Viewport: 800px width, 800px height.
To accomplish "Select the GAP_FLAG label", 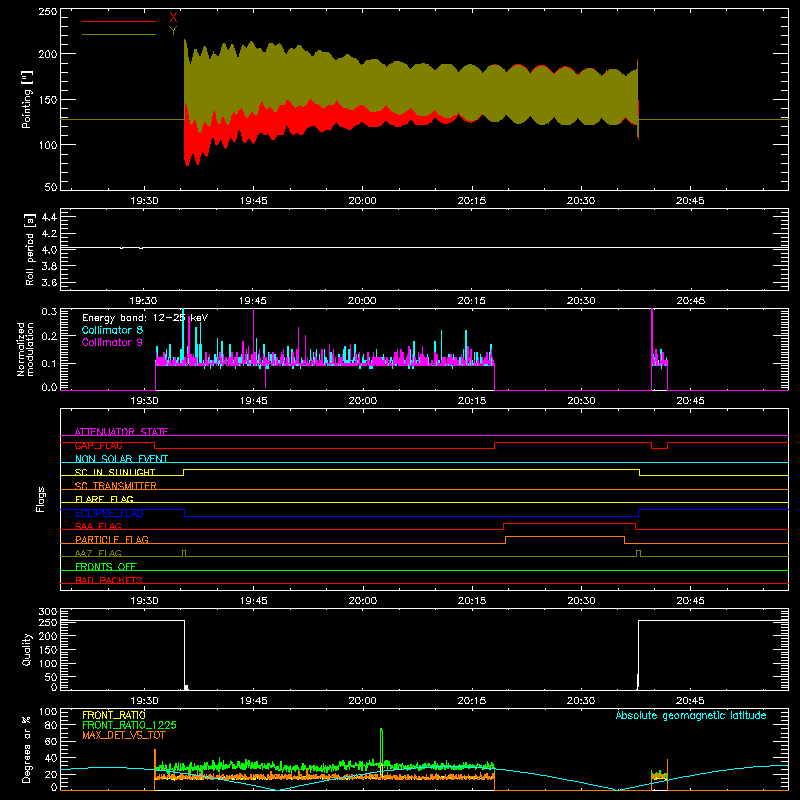I will [x=98, y=445].
